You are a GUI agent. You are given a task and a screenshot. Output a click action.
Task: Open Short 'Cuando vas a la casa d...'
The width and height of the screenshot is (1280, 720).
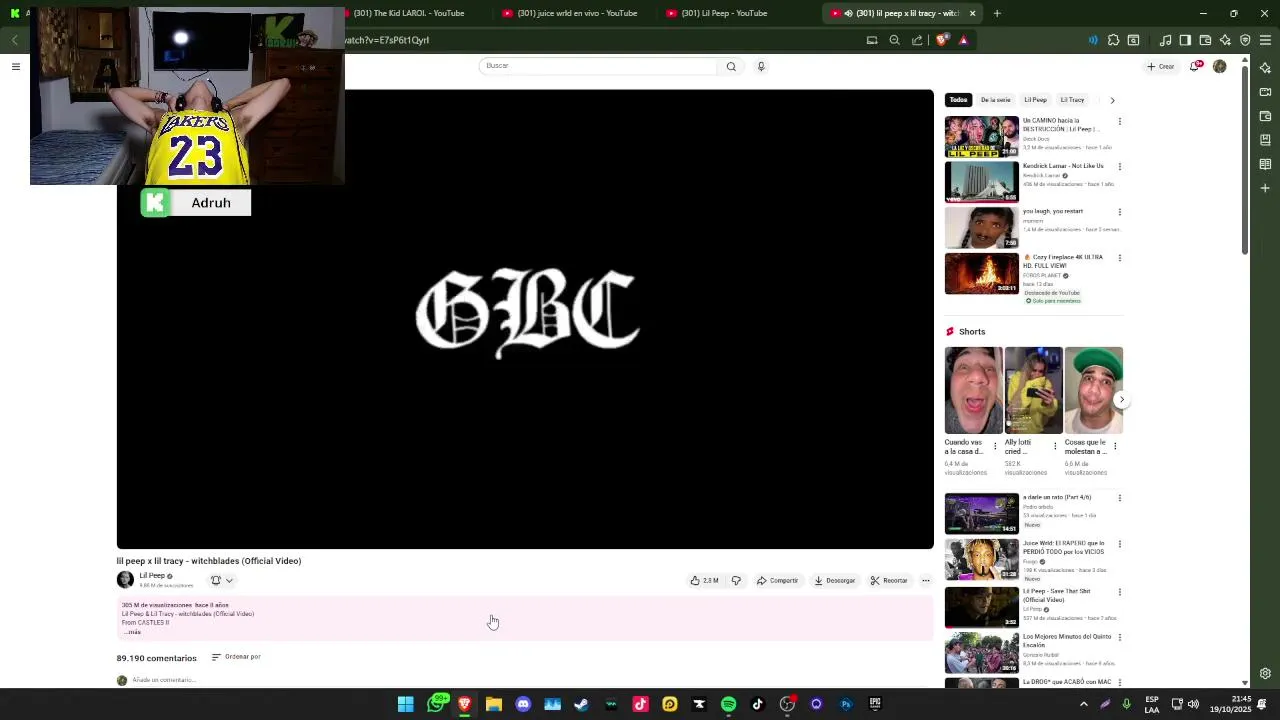(973, 391)
